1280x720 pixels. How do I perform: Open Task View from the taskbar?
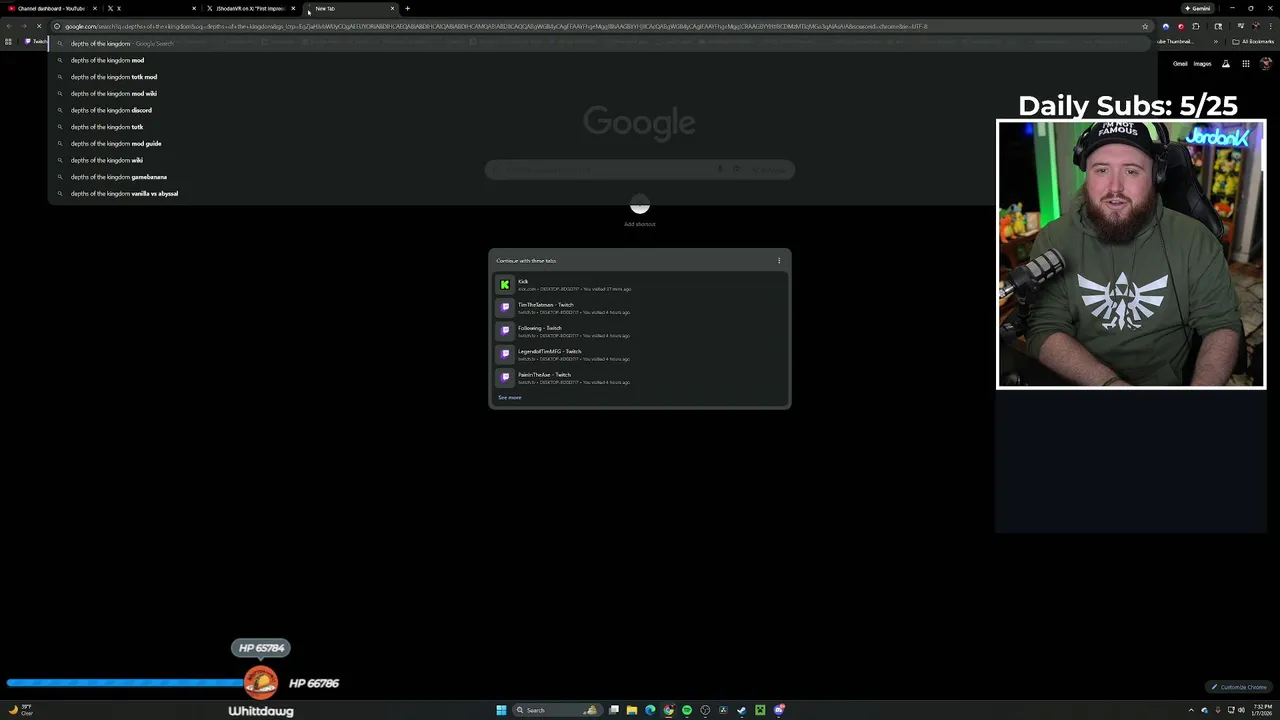(614, 710)
